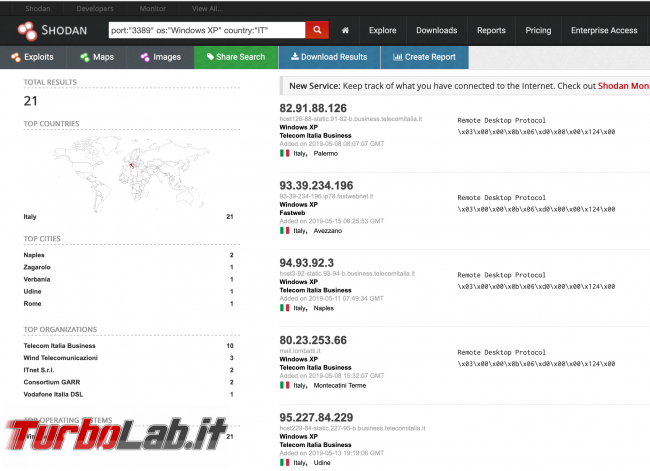Screen dimensions: 650x471
Task: Click Fastweb organization in second result
Action: (x=292, y=213)
